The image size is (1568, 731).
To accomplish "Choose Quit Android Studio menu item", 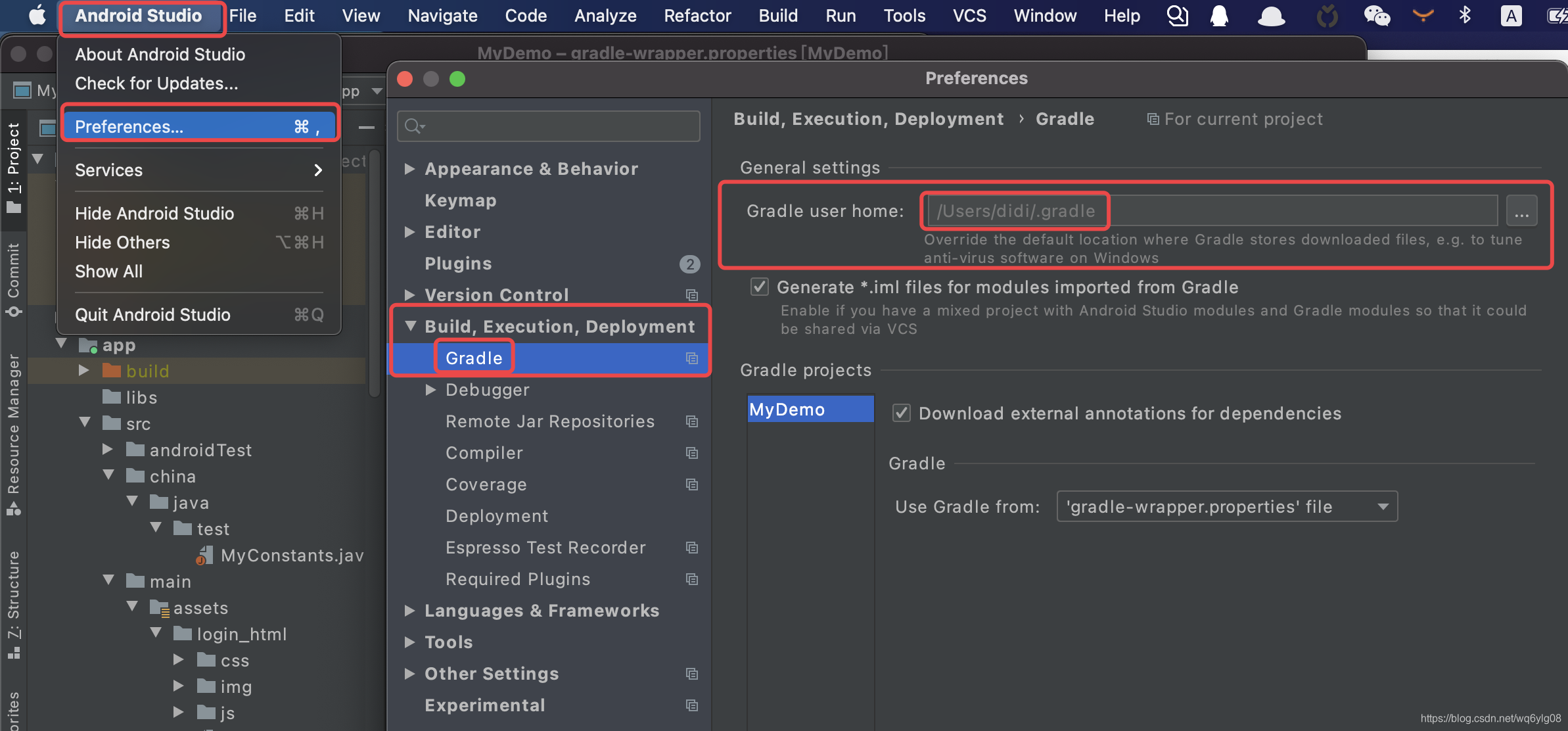I will click(x=200, y=314).
